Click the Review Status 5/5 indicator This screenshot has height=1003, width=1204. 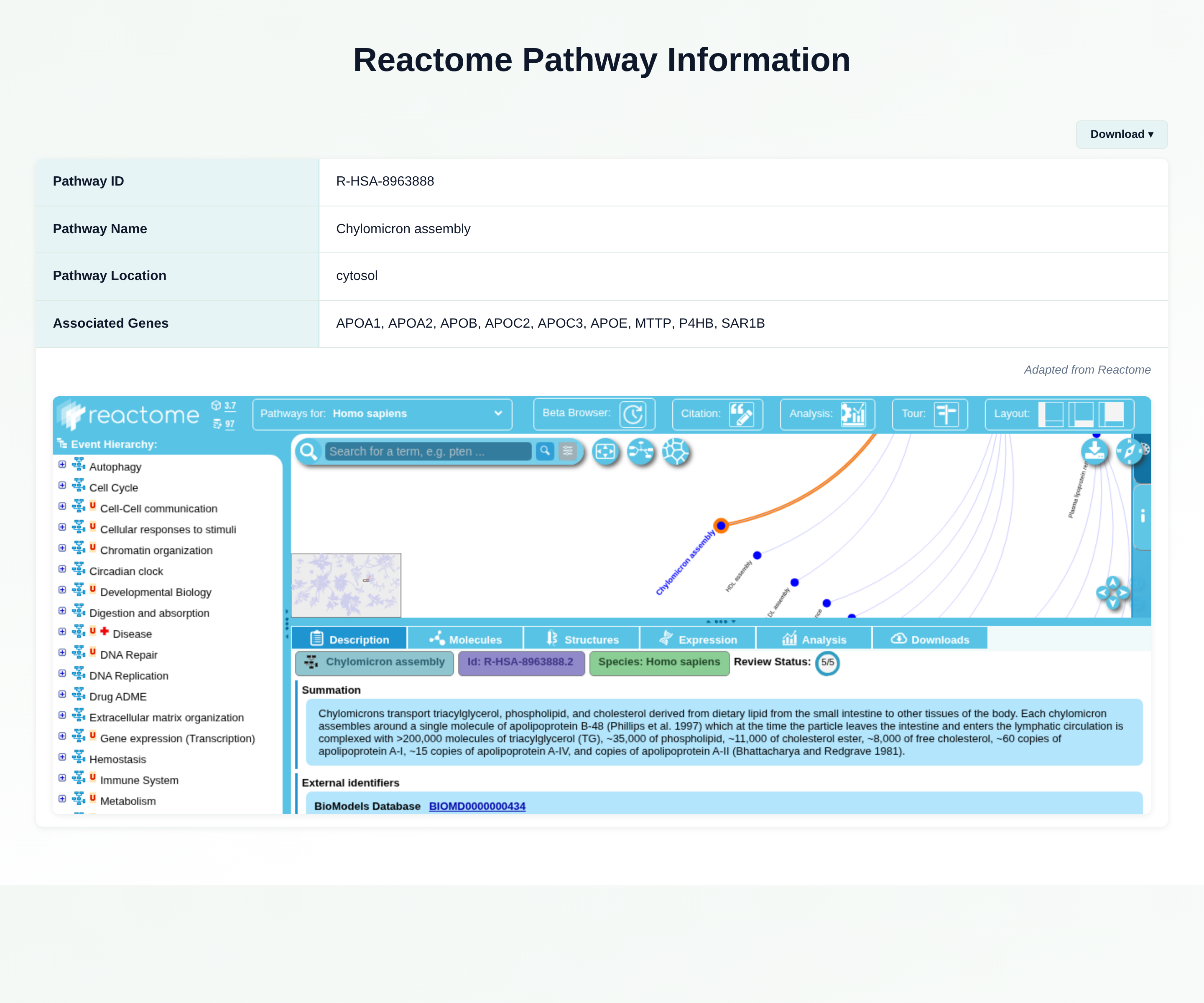pyautogui.click(x=827, y=662)
